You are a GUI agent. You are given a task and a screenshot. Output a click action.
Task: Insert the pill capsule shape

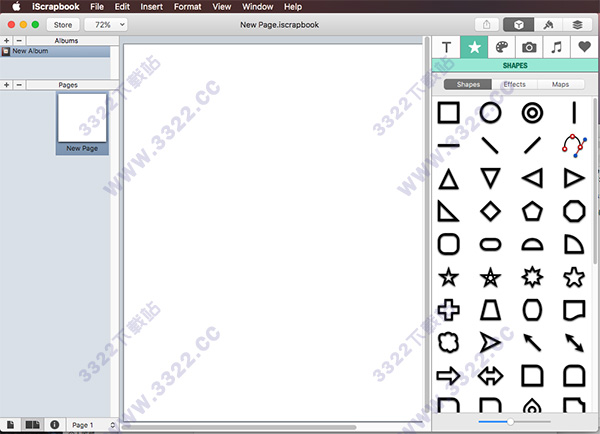(490, 244)
